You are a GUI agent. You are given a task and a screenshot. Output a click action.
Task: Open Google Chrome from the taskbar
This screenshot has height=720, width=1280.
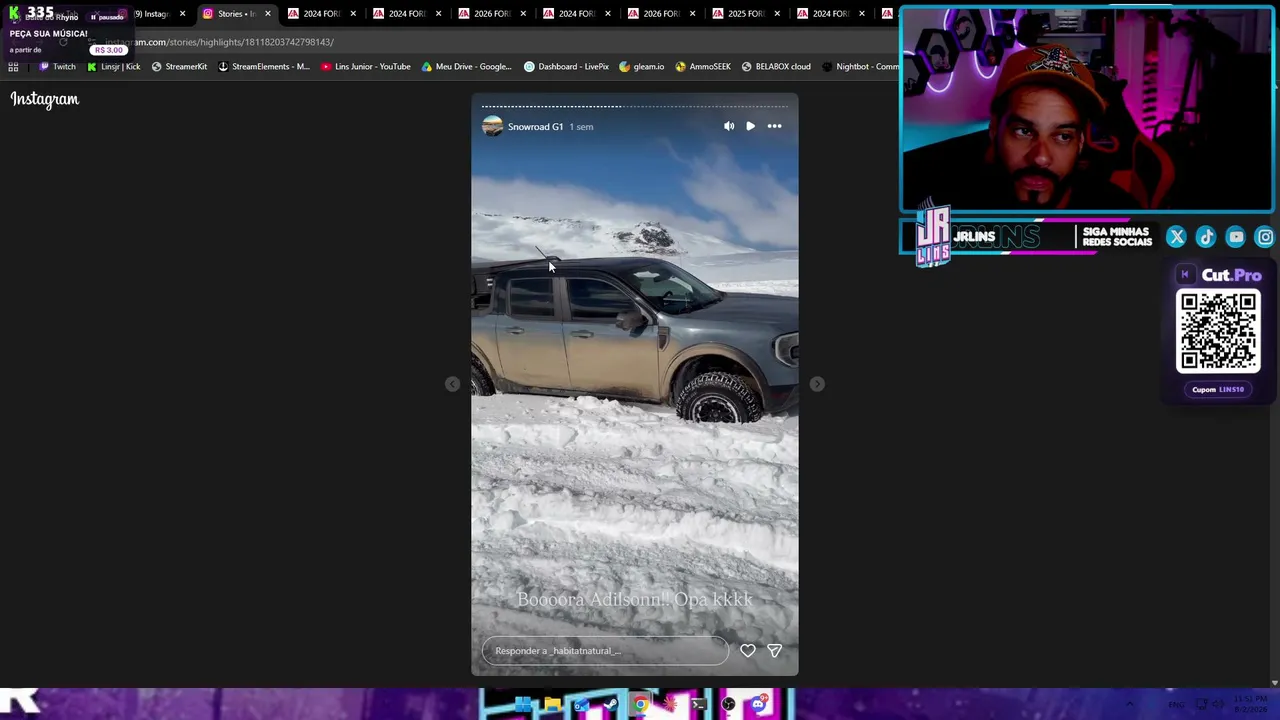click(x=640, y=705)
